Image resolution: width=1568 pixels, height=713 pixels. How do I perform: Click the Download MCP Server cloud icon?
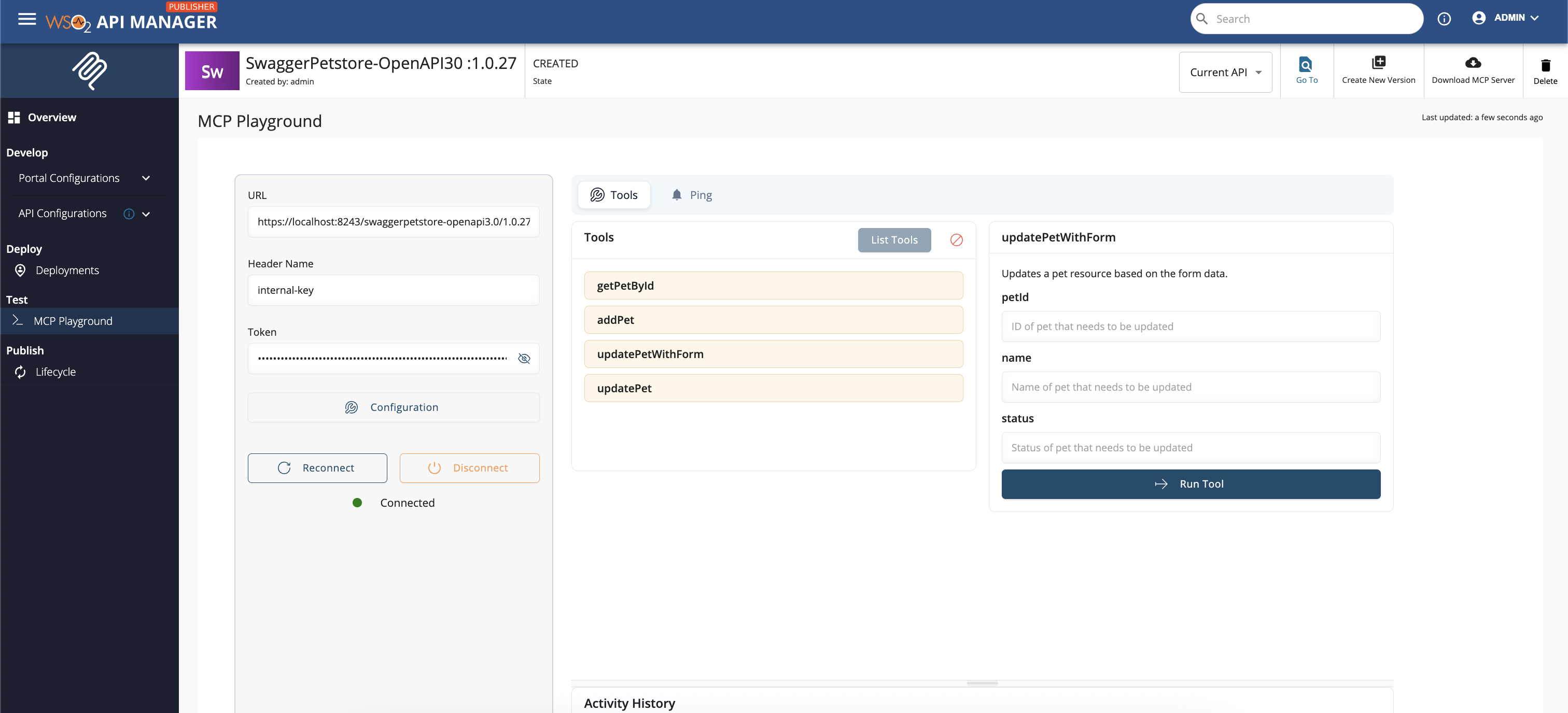(x=1473, y=63)
